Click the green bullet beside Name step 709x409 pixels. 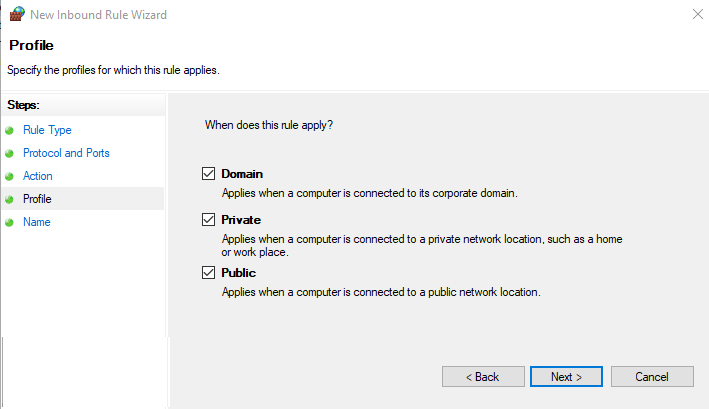[10, 223]
